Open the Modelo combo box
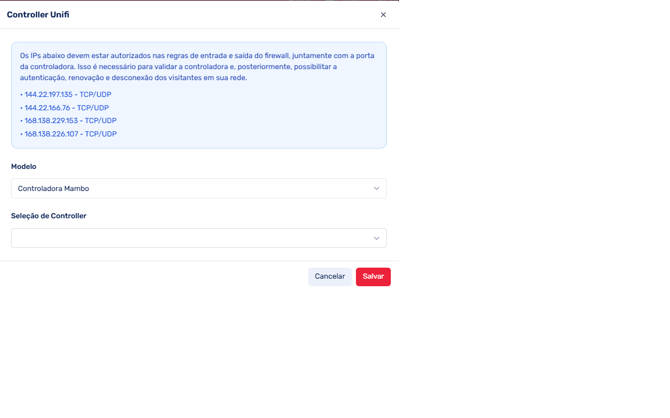This screenshot has height=418, width=670. click(x=198, y=188)
